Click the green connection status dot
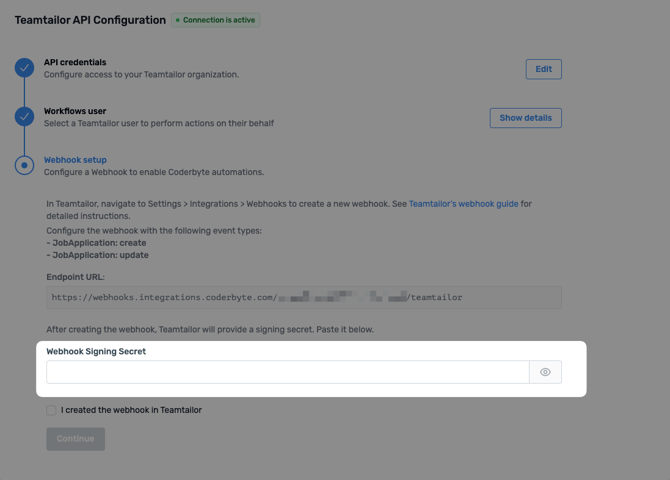The height and width of the screenshot is (480, 670). 178,20
